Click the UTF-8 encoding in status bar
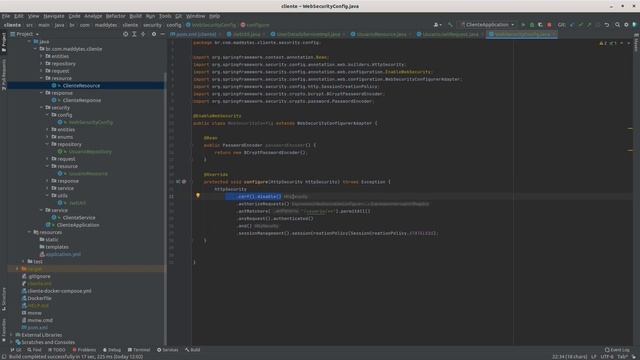The height and width of the screenshot is (360, 640). click(x=607, y=357)
